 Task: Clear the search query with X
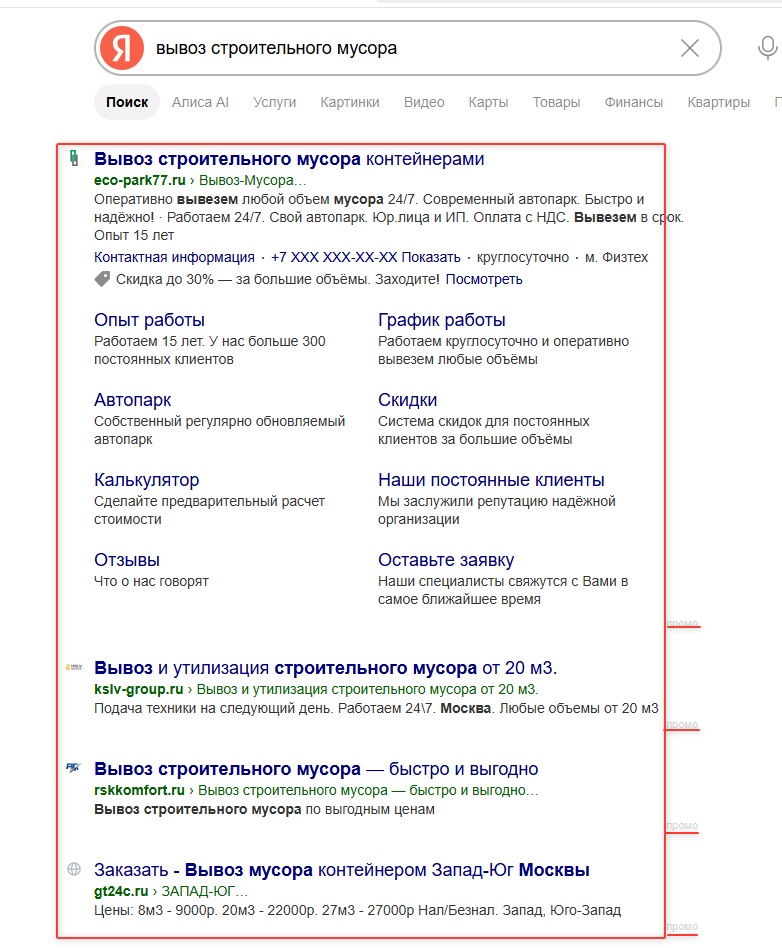click(x=689, y=48)
